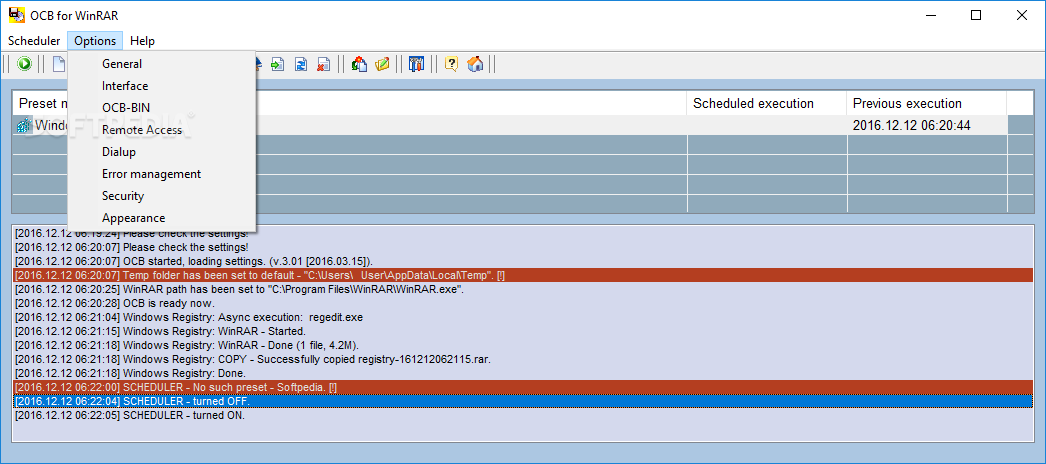Click the page icon with blue refresh arrows

(x=301, y=64)
